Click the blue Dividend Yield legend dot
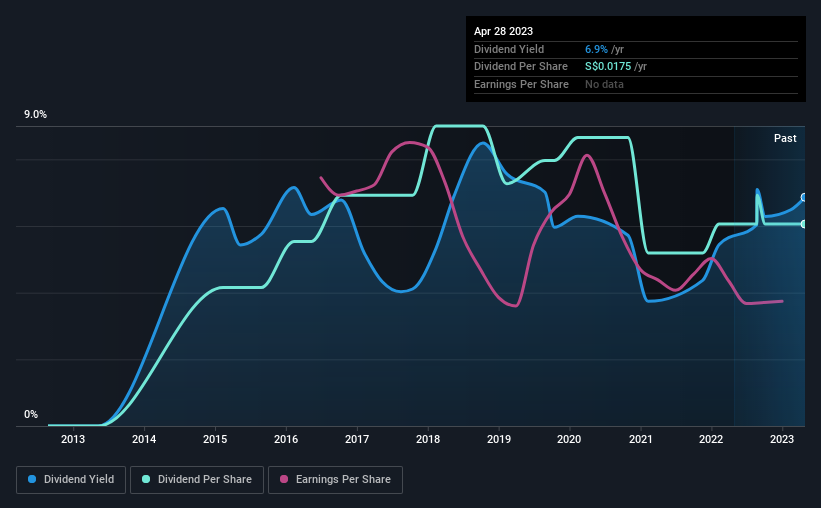Screen dimensions: 821x508 point(32,479)
